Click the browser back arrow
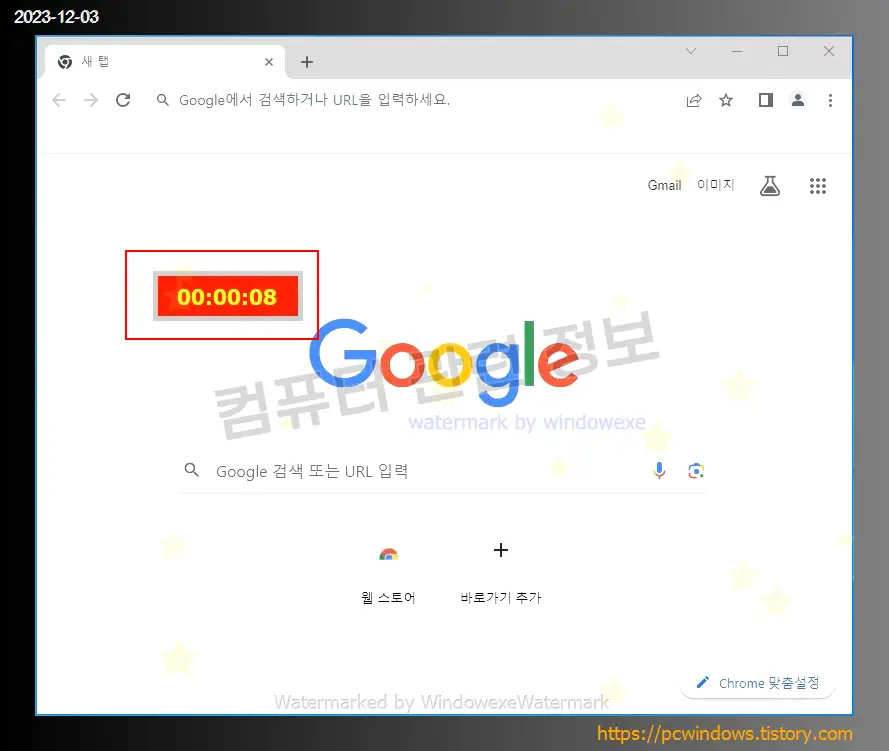Image resolution: width=889 pixels, height=751 pixels. [x=59, y=100]
